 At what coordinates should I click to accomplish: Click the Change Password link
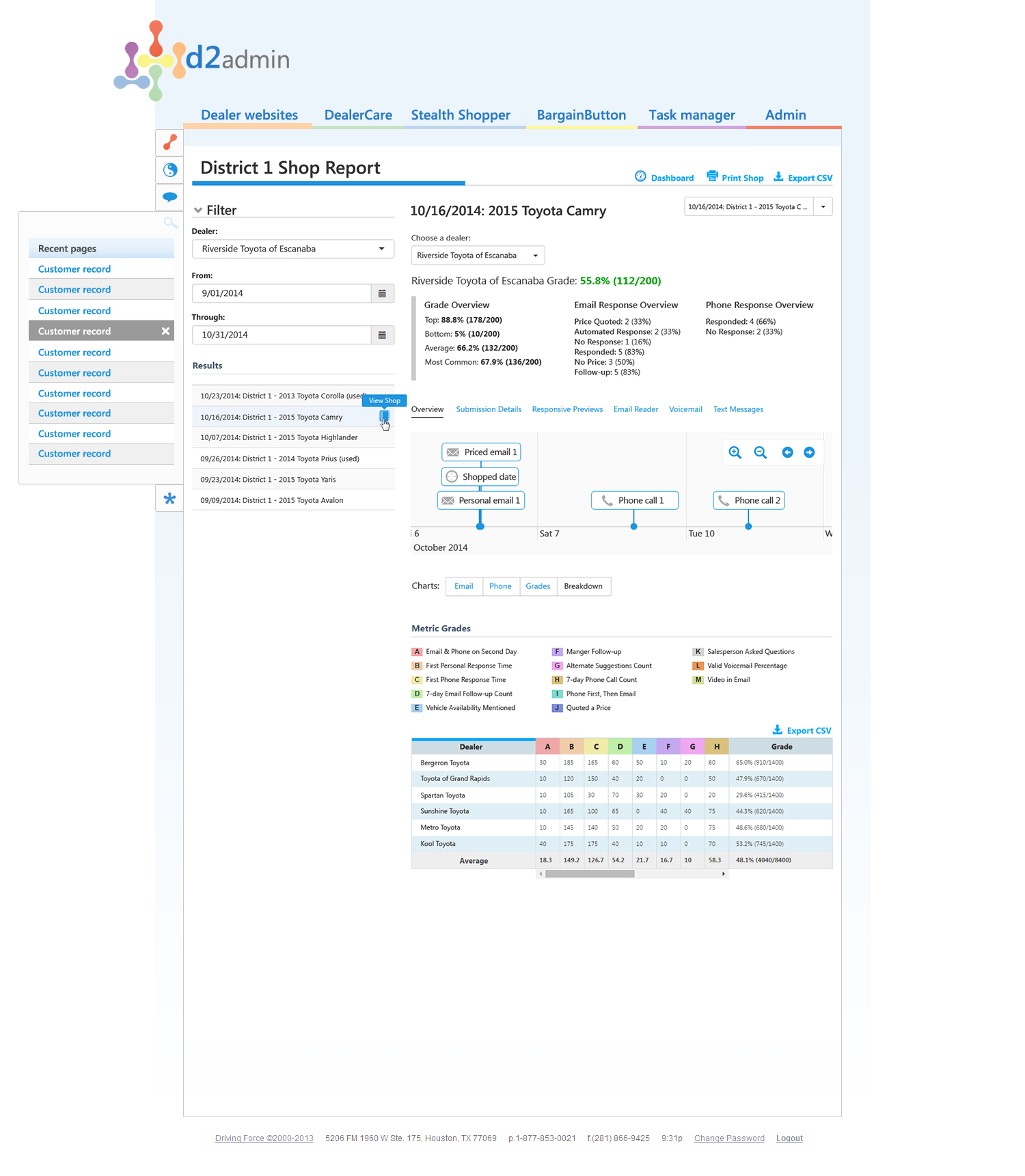click(729, 1138)
